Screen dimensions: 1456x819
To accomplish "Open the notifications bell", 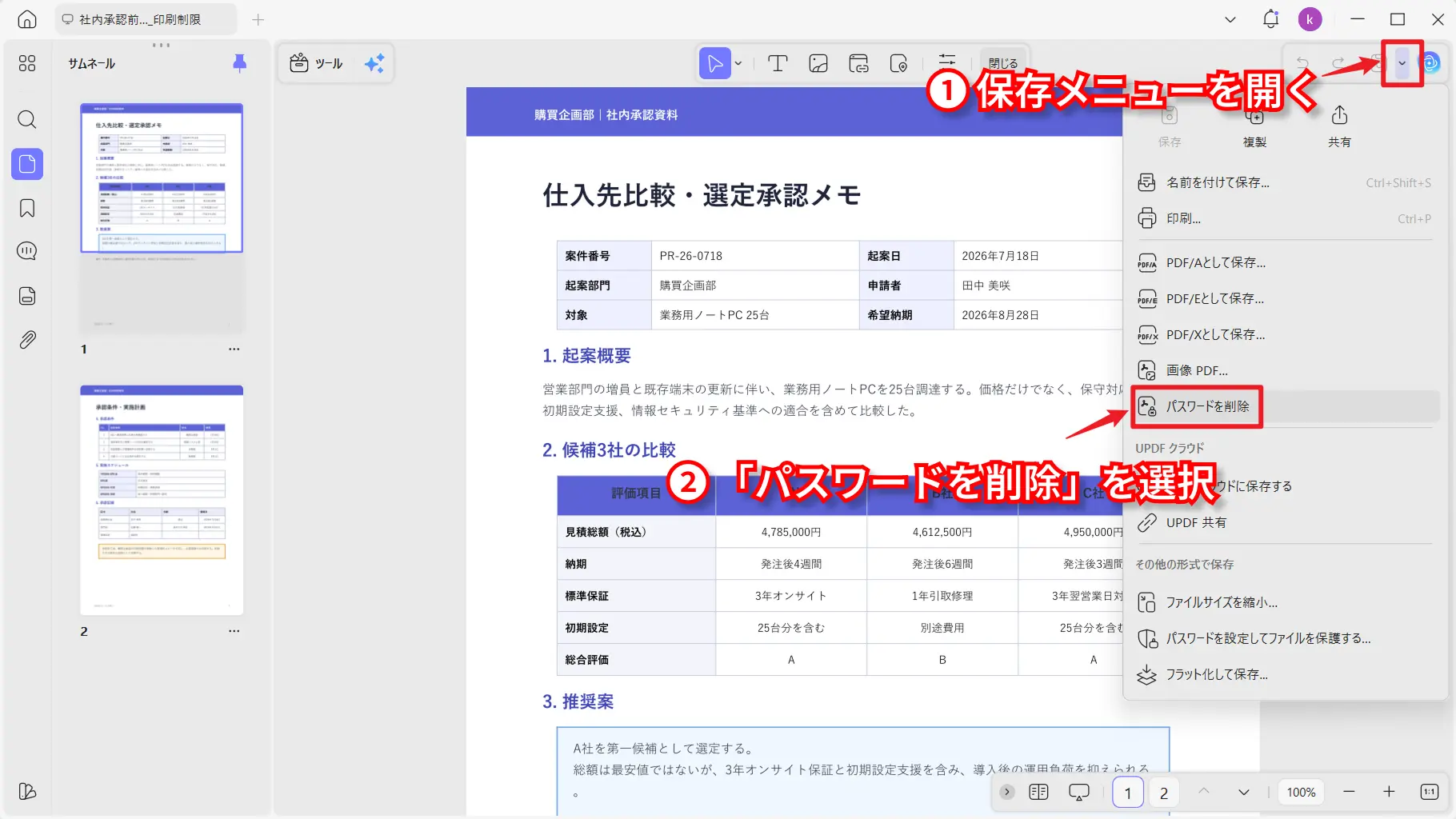I will tap(1270, 19).
